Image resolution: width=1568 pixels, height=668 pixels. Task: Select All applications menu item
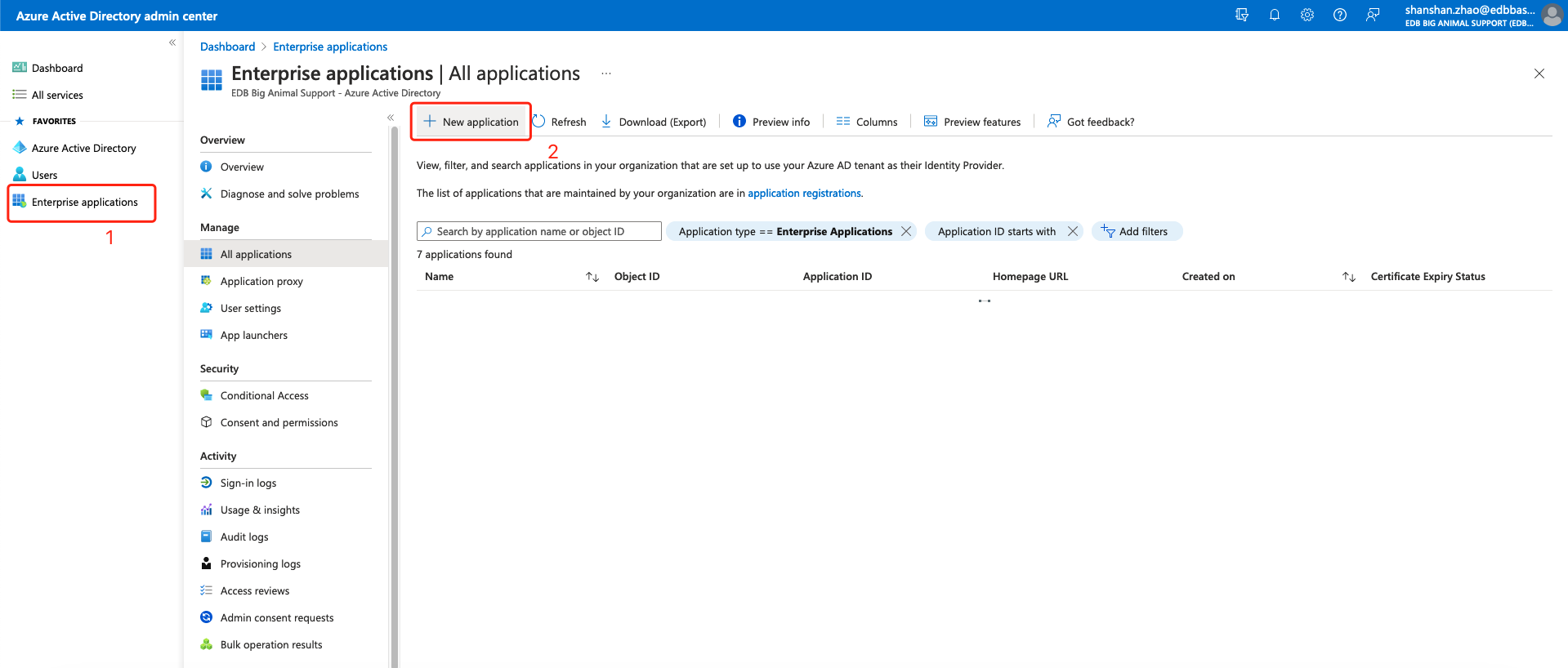pos(286,254)
